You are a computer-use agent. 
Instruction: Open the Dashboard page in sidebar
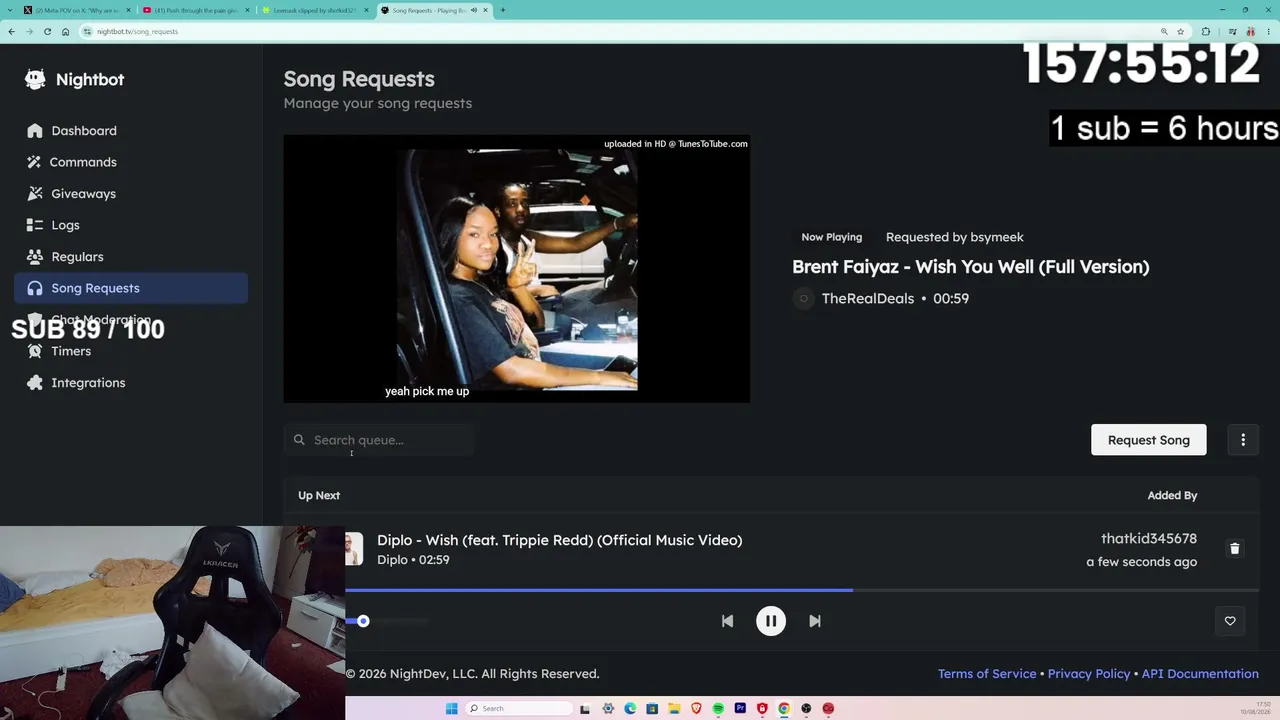84,131
